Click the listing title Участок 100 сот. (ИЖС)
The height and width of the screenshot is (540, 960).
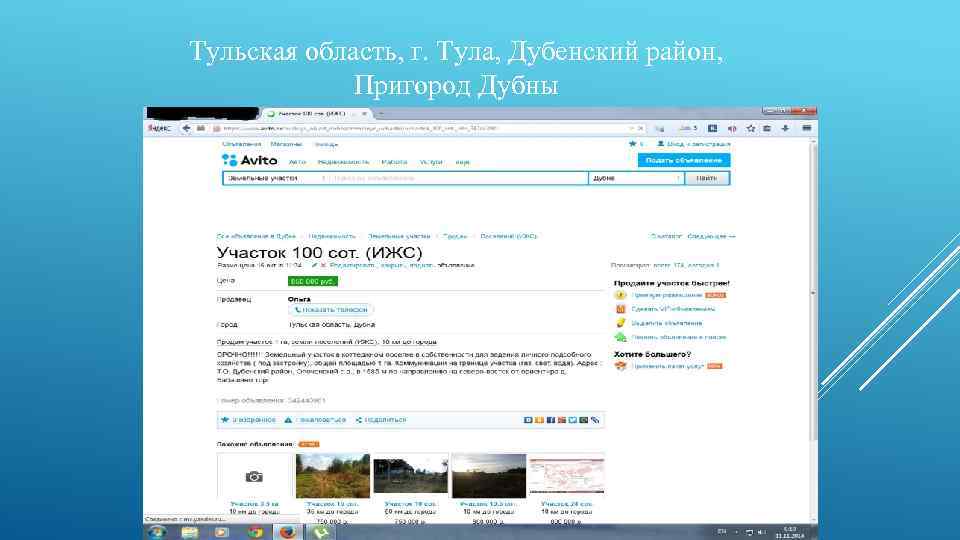(319, 252)
